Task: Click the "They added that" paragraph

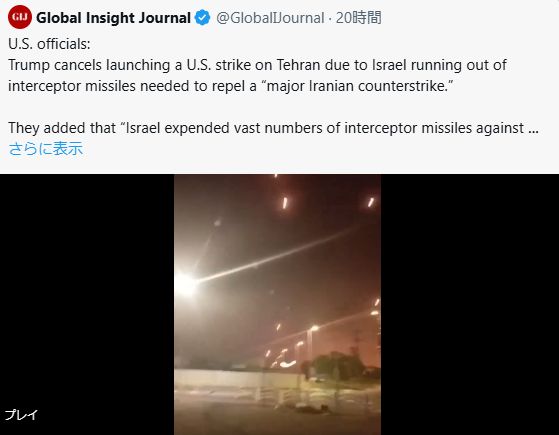Action: coord(273,128)
